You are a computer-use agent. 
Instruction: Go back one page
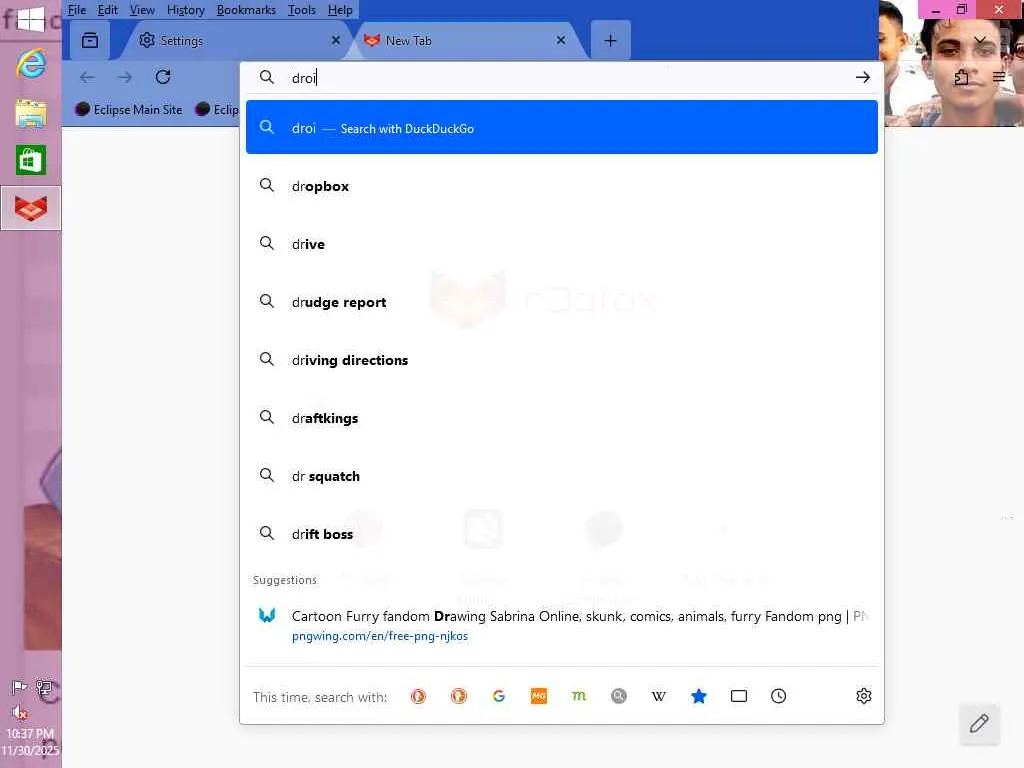coord(87,77)
